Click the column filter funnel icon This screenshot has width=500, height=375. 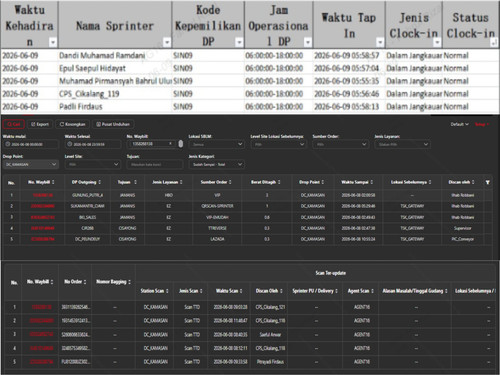[x=488, y=182]
